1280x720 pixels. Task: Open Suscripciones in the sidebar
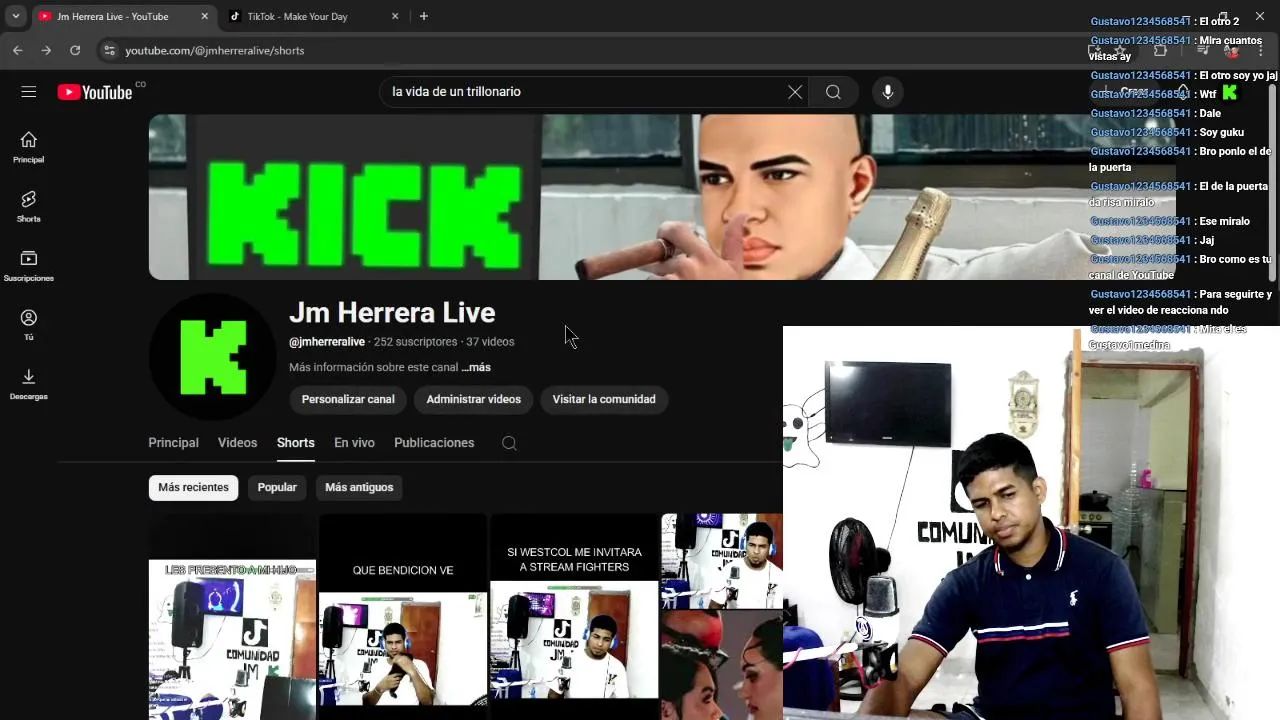[x=29, y=265]
